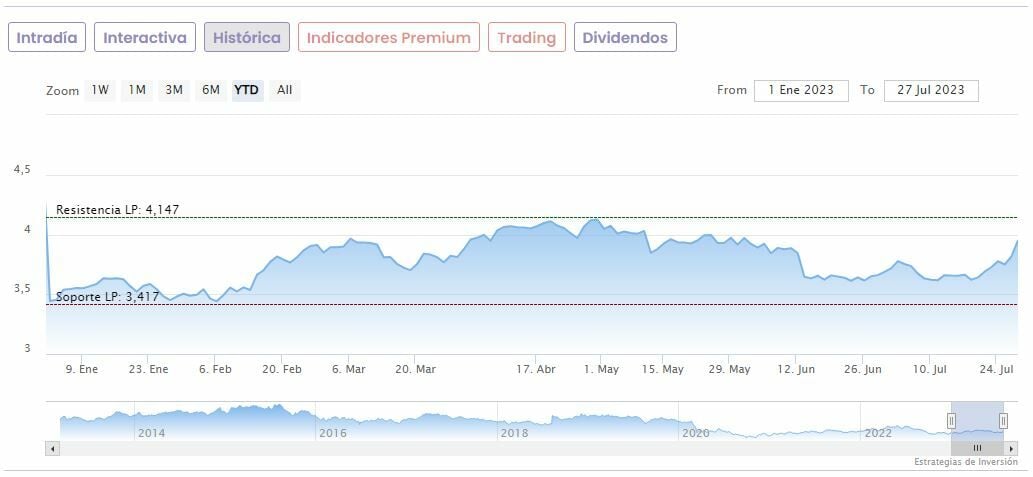Click the From date field
Image resolution: width=1033 pixels, height=477 pixels.
[x=801, y=90]
